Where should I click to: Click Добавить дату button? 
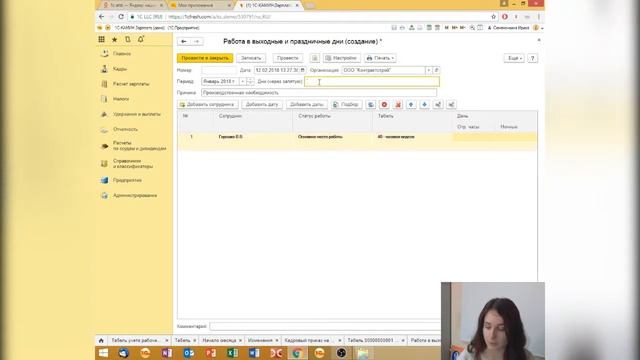tap(262, 104)
